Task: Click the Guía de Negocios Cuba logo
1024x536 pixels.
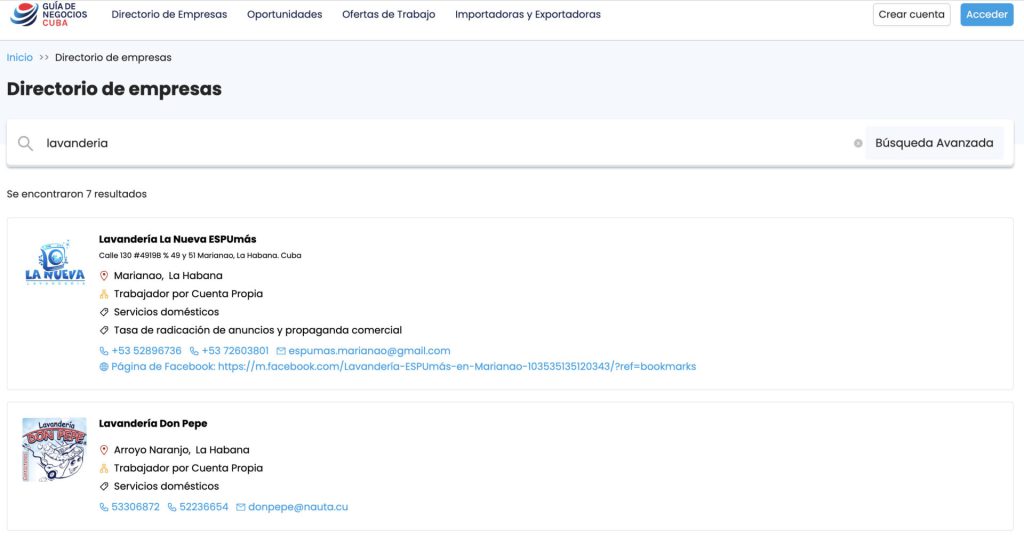Action: 48,14
